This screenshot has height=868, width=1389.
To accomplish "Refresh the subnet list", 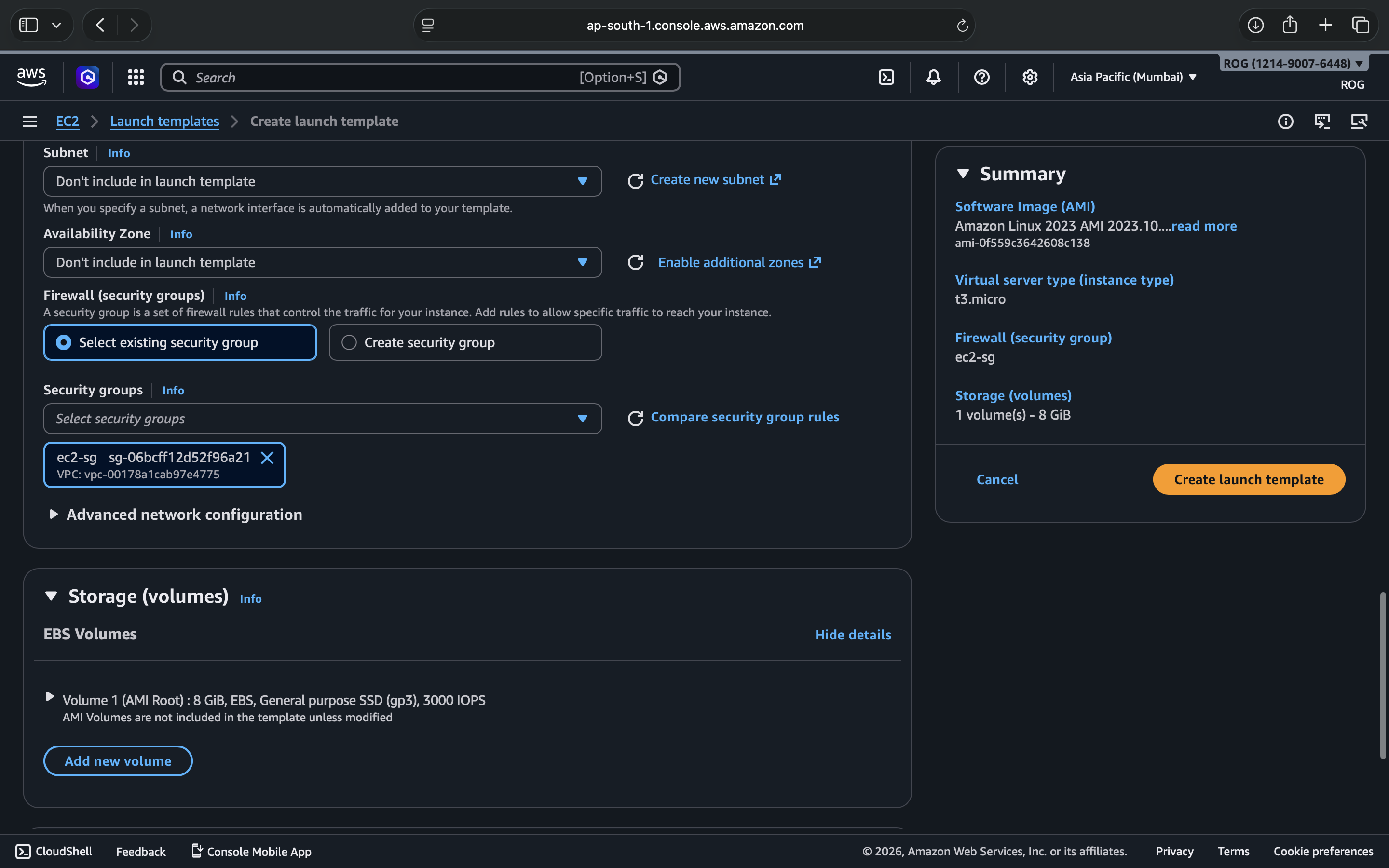I will (635, 181).
